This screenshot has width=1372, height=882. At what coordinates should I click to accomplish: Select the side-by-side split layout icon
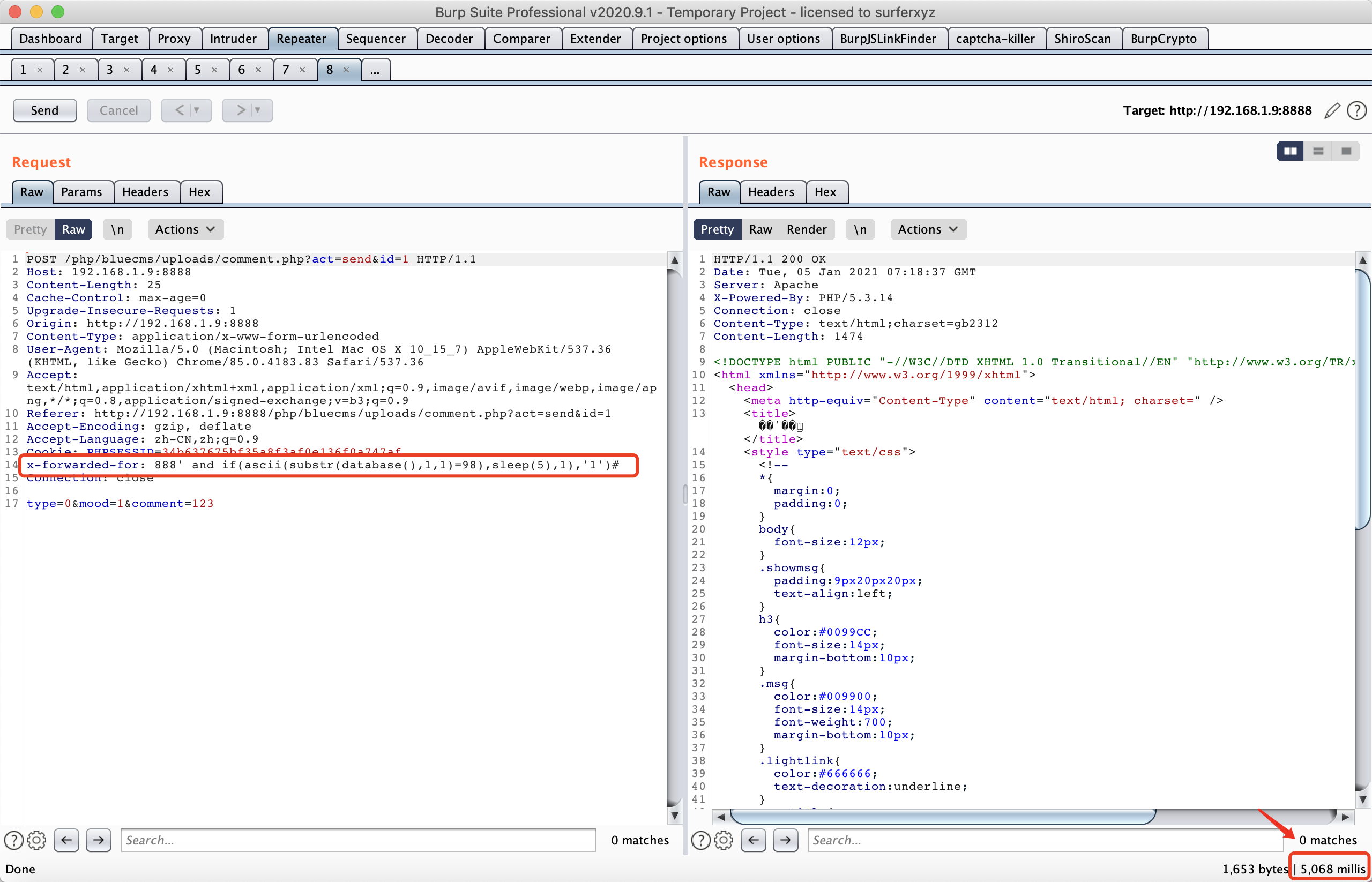(1290, 151)
